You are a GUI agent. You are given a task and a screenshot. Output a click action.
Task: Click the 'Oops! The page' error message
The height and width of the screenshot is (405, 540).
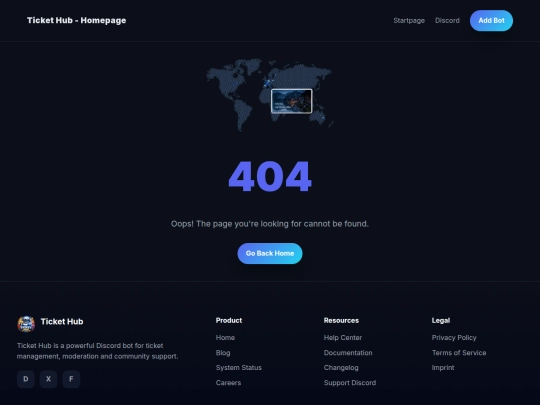270,224
